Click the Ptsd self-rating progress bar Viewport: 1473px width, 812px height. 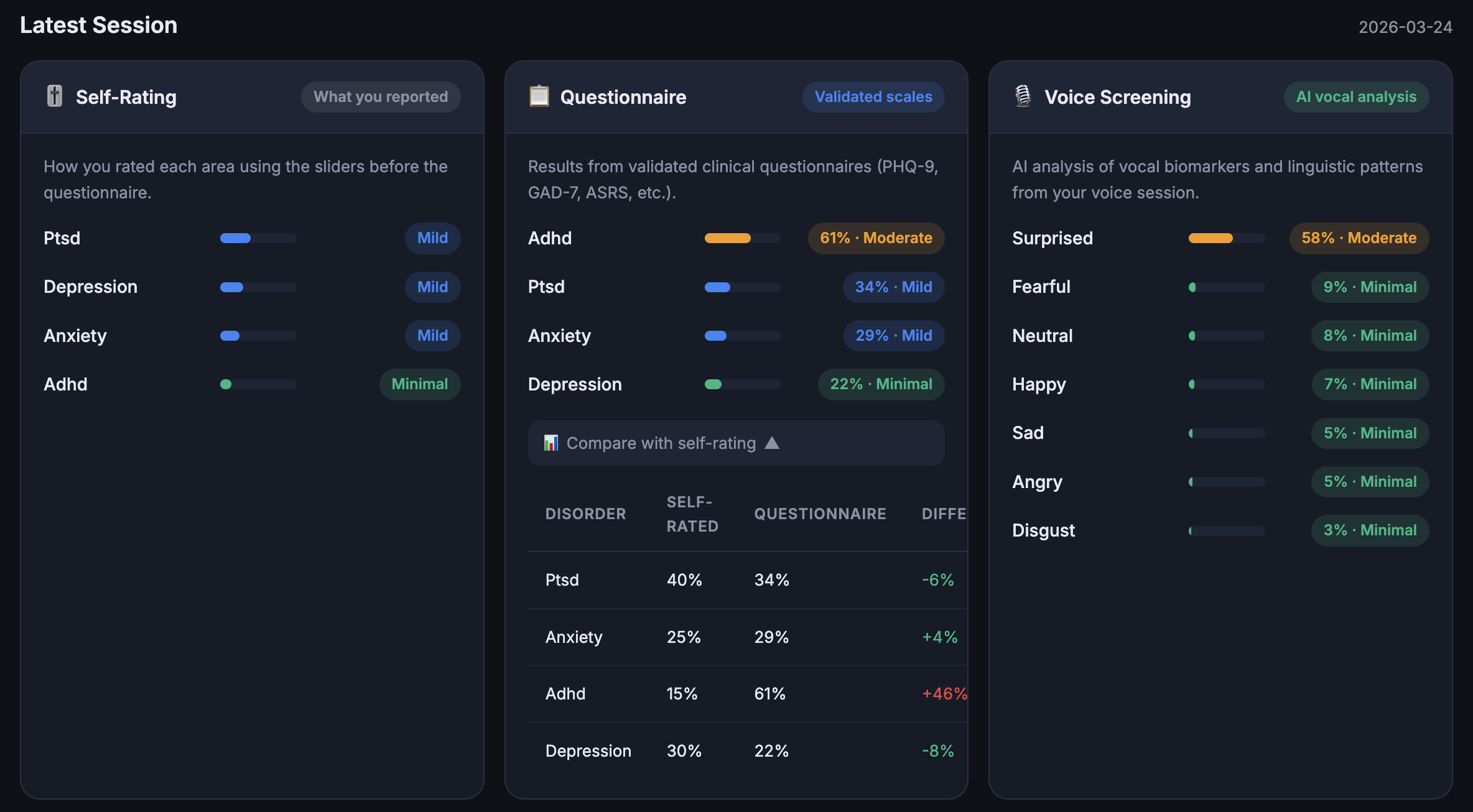tap(258, 238)
